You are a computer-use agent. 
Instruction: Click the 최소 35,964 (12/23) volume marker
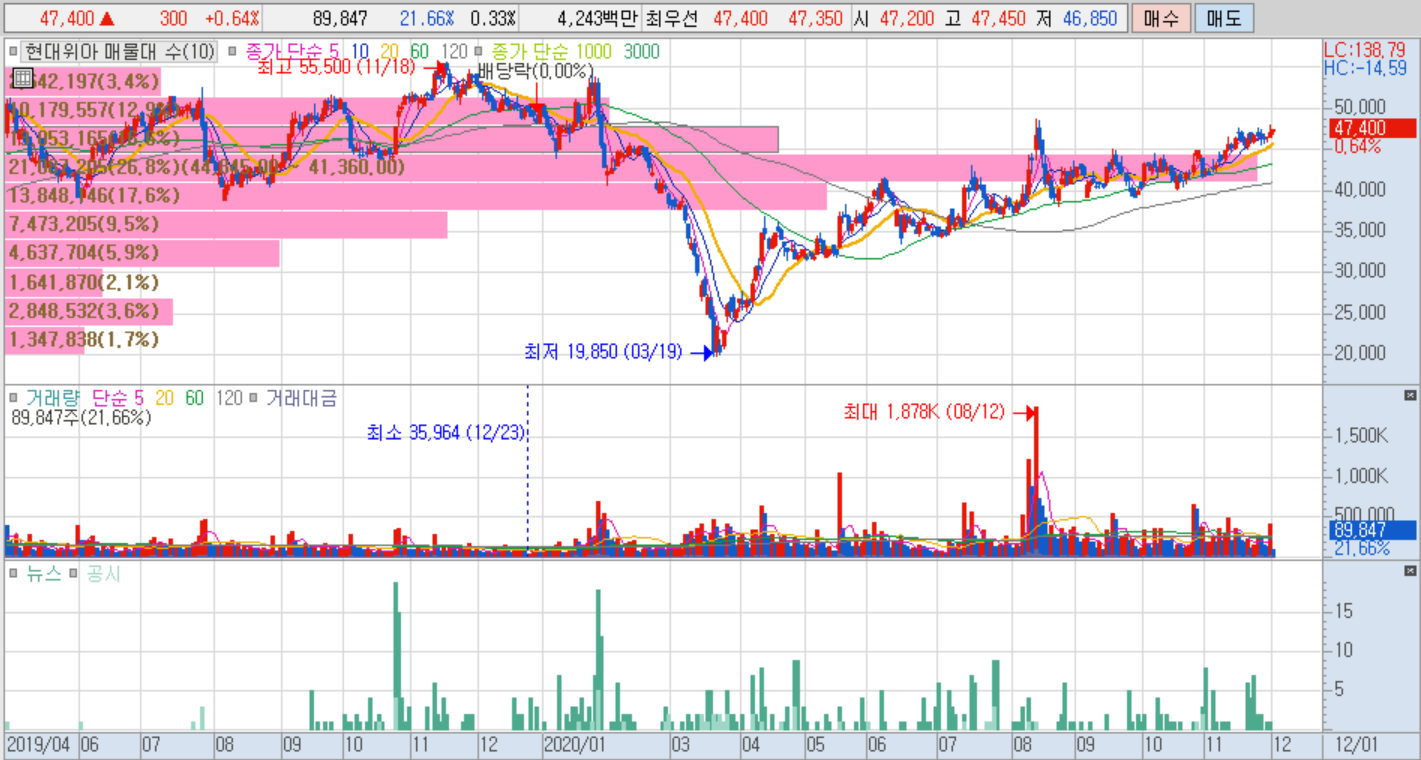[446, 433]
